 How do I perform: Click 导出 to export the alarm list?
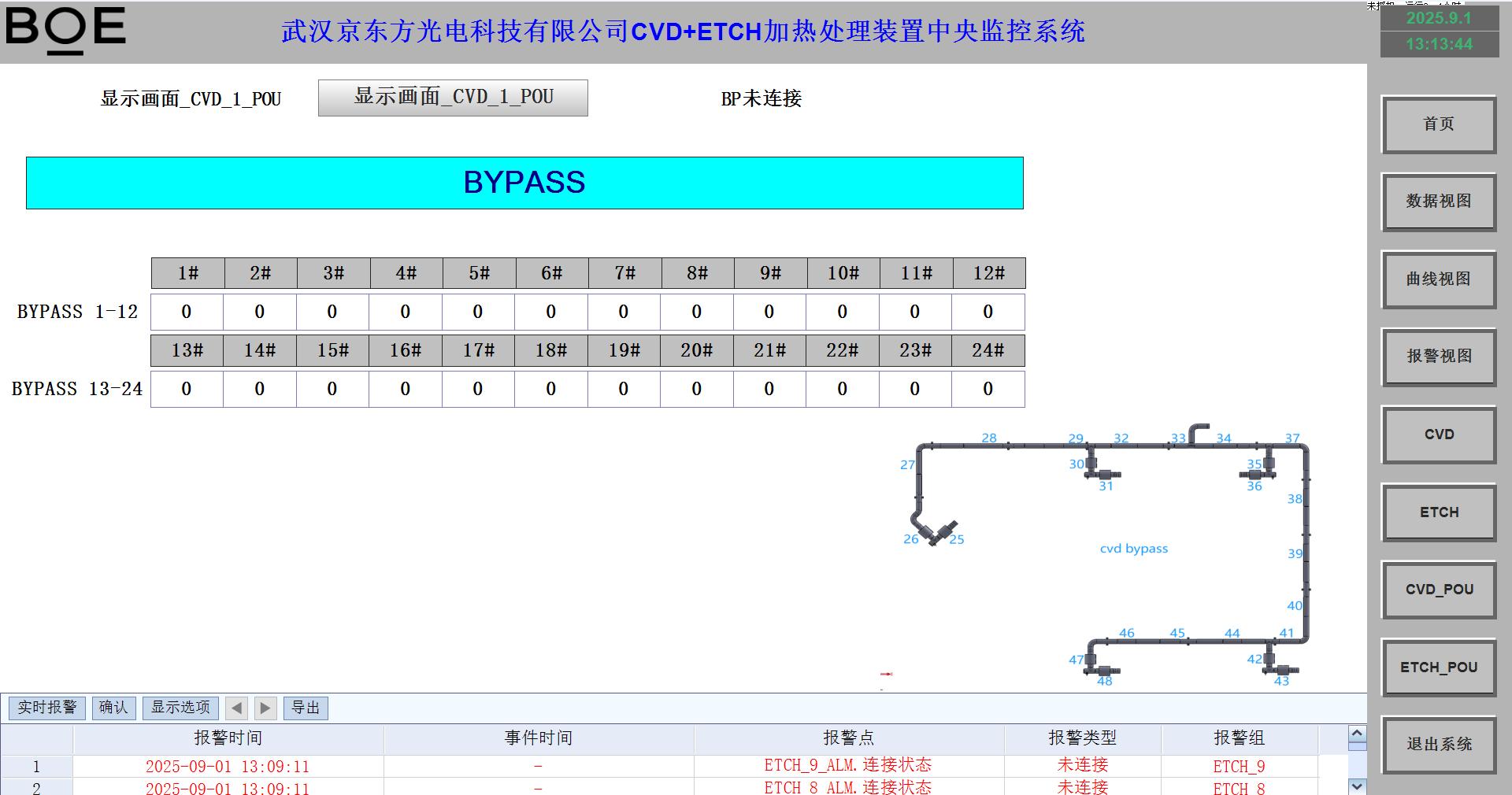click(306, 708)
